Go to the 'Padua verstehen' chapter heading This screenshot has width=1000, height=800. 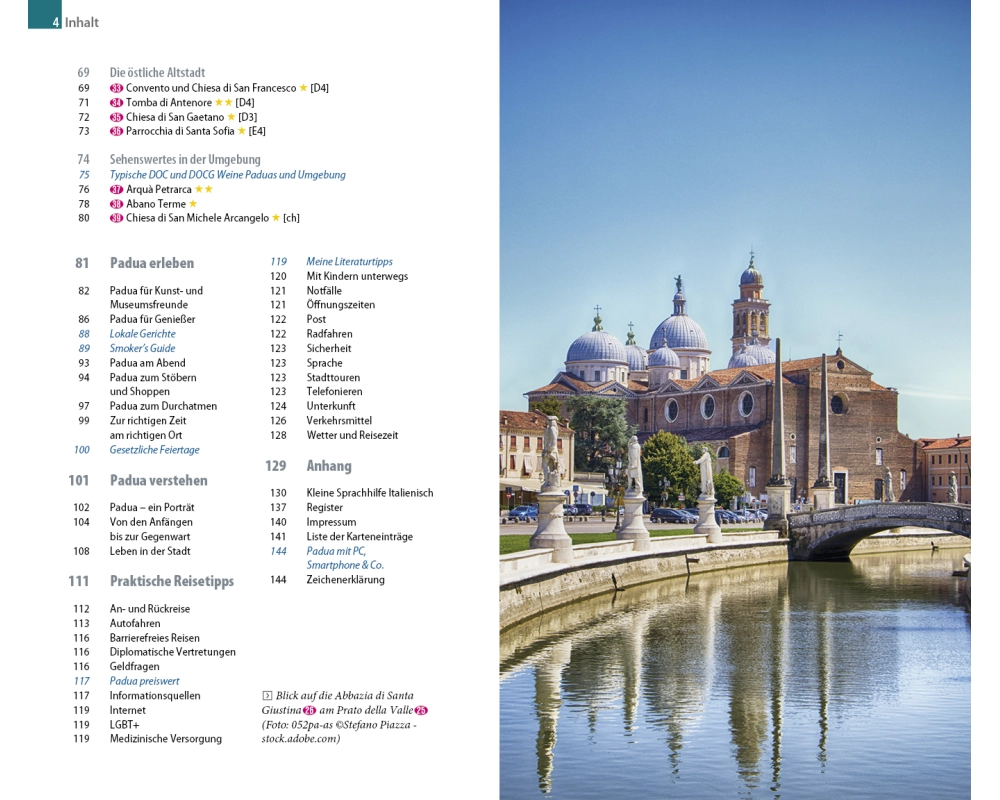pyautogui.click(x=158, y=480)
